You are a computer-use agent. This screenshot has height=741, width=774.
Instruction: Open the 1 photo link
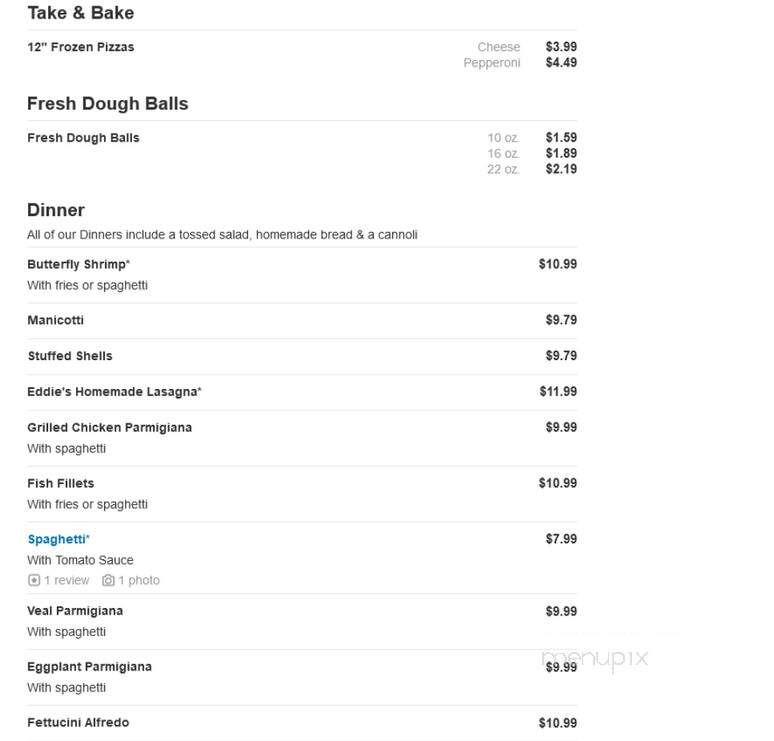click(139, 580)
